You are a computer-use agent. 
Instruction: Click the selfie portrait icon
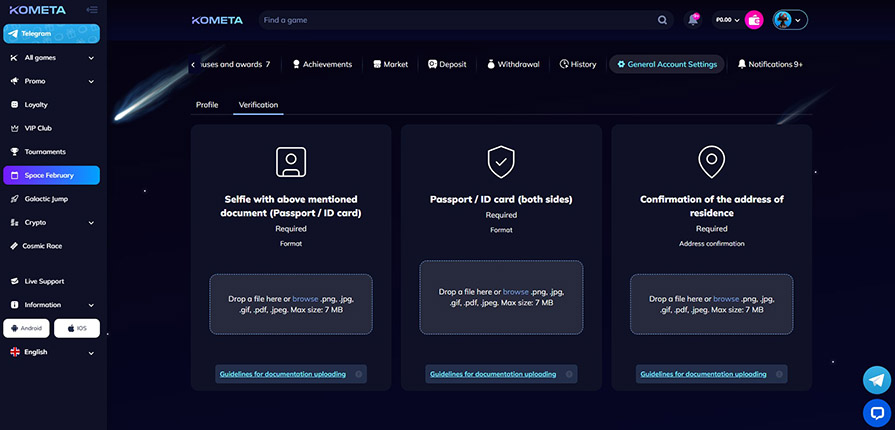pyautogui.click(x=291, y=162)
